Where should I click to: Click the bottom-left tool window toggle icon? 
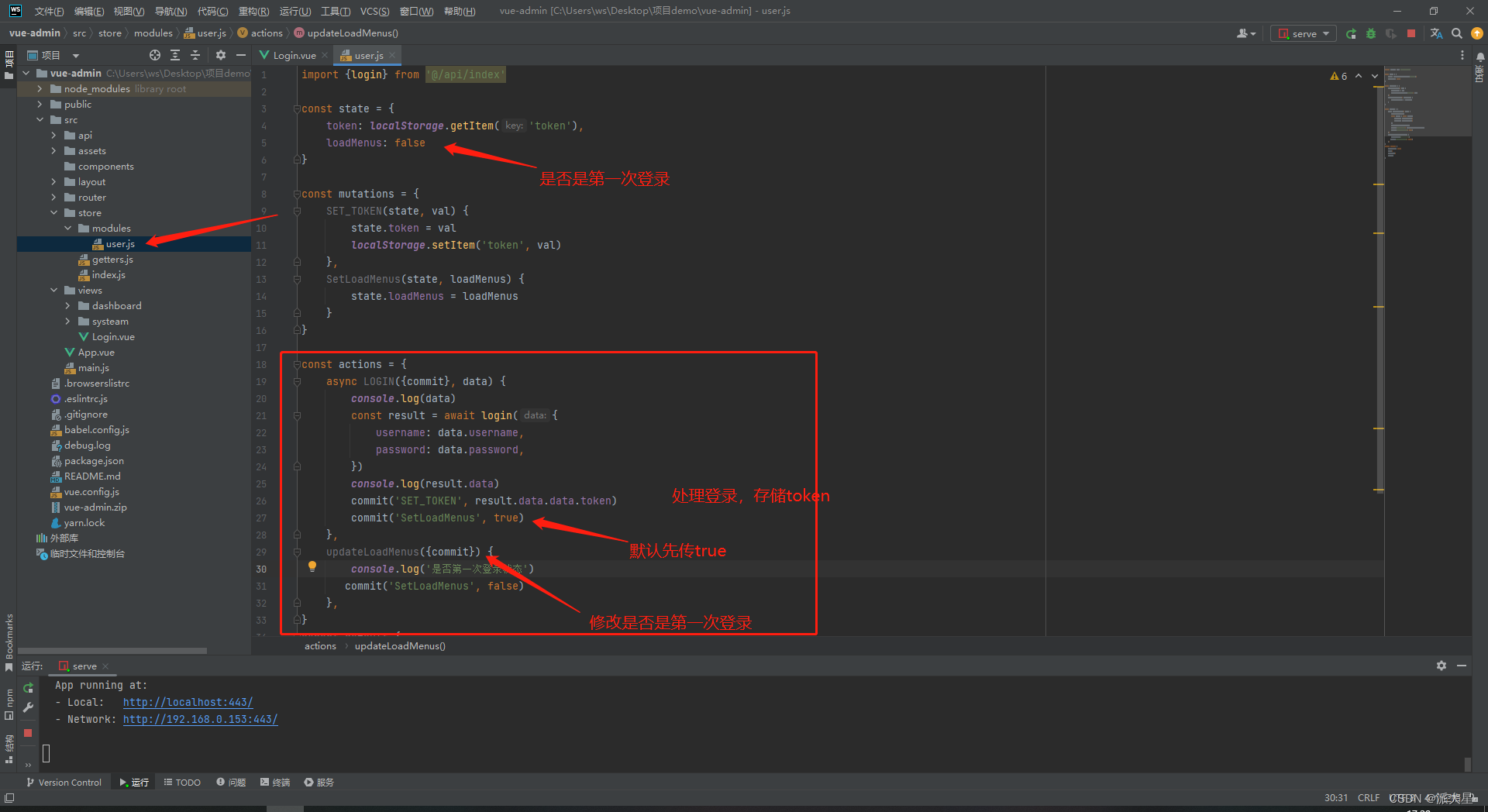(x=9, y=797)
